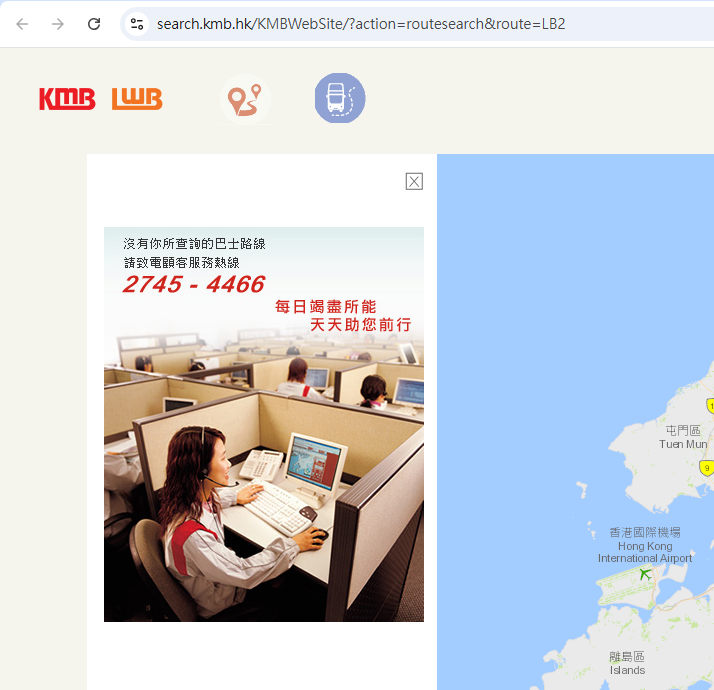The width and height of the screenshot is (714, 690).
Task: Click the green airplane icon on map
Action: (x=645, y=573)
